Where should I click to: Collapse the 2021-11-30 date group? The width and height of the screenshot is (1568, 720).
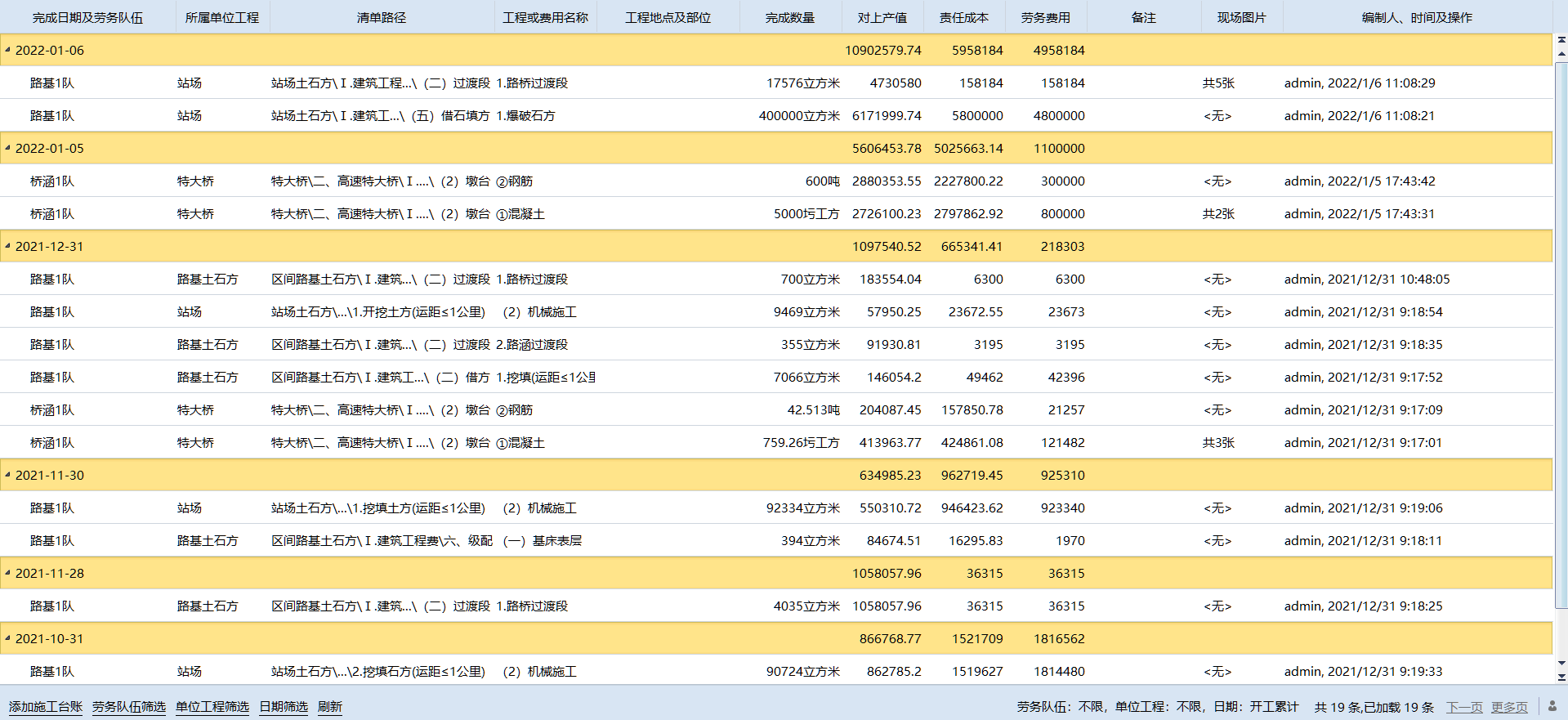click(x=7, y=475)
